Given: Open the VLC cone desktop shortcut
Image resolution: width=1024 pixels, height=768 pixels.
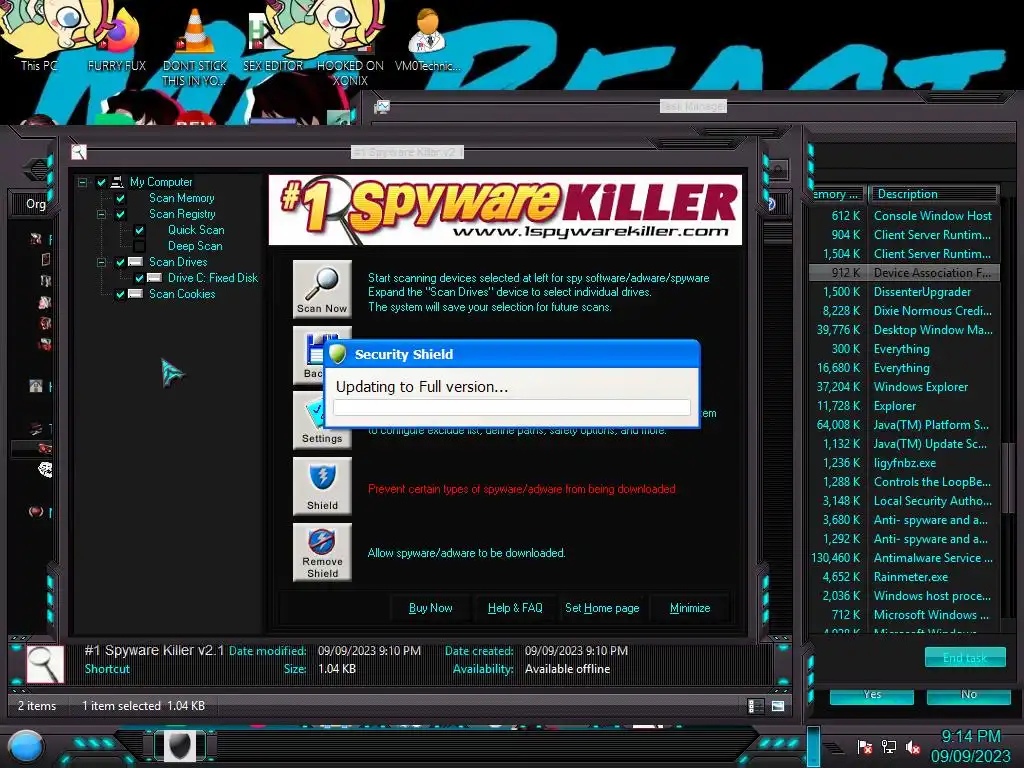Looking at the screenshot, I should [x=195, y=47].
